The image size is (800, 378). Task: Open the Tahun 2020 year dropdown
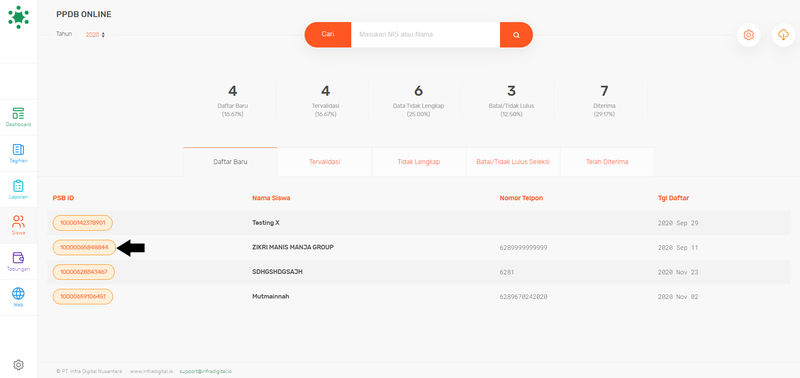(95, 35)
